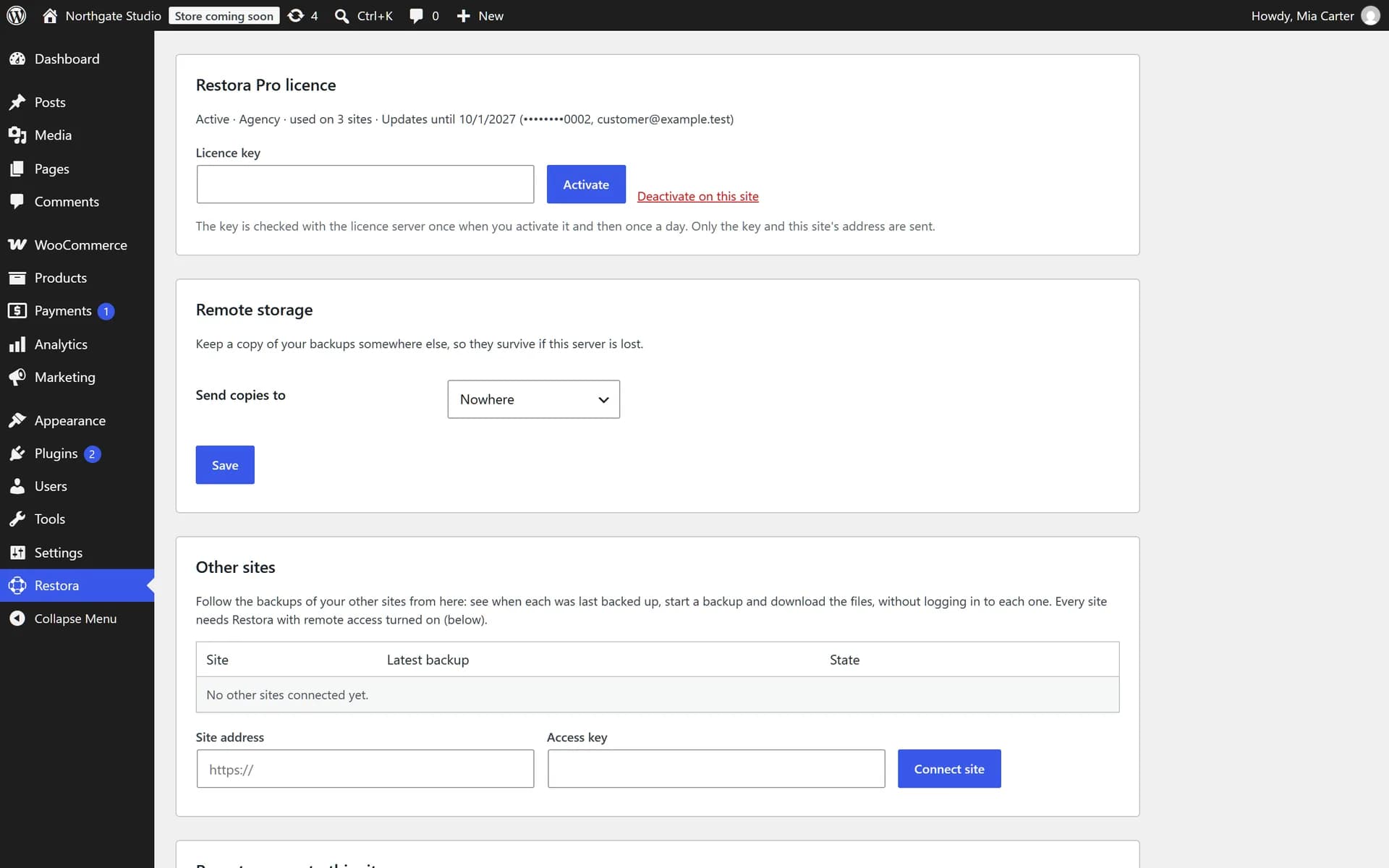Click the Marketing megaphone icon
Screen dimensions: 1389x868
(17, 377)
